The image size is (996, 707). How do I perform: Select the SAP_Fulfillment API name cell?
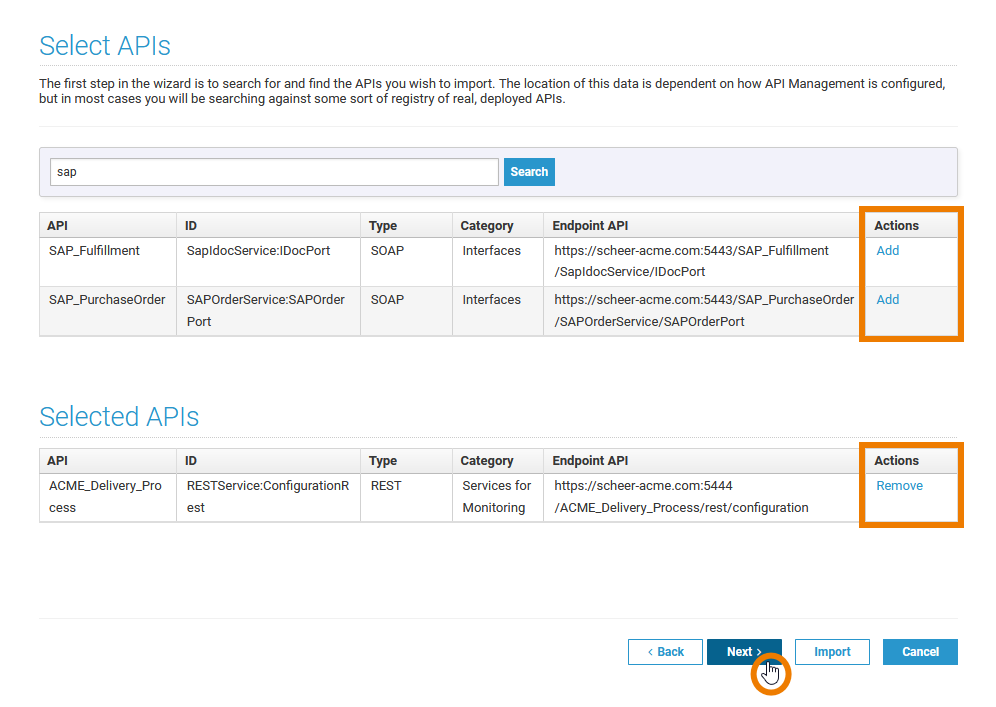94,251
